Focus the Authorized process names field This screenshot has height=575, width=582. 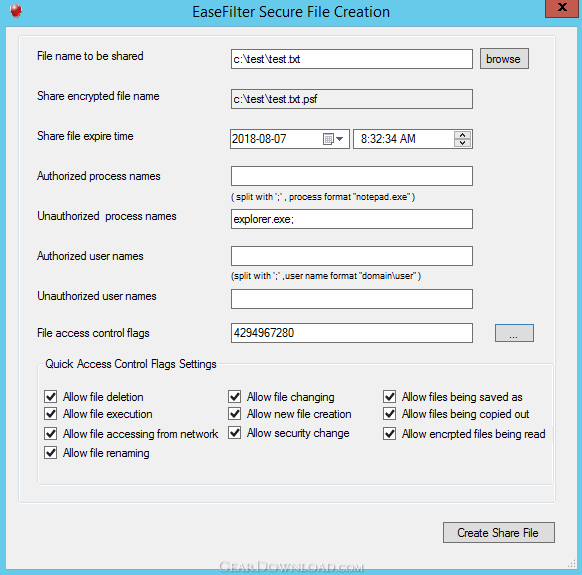(x=352, y=176)
